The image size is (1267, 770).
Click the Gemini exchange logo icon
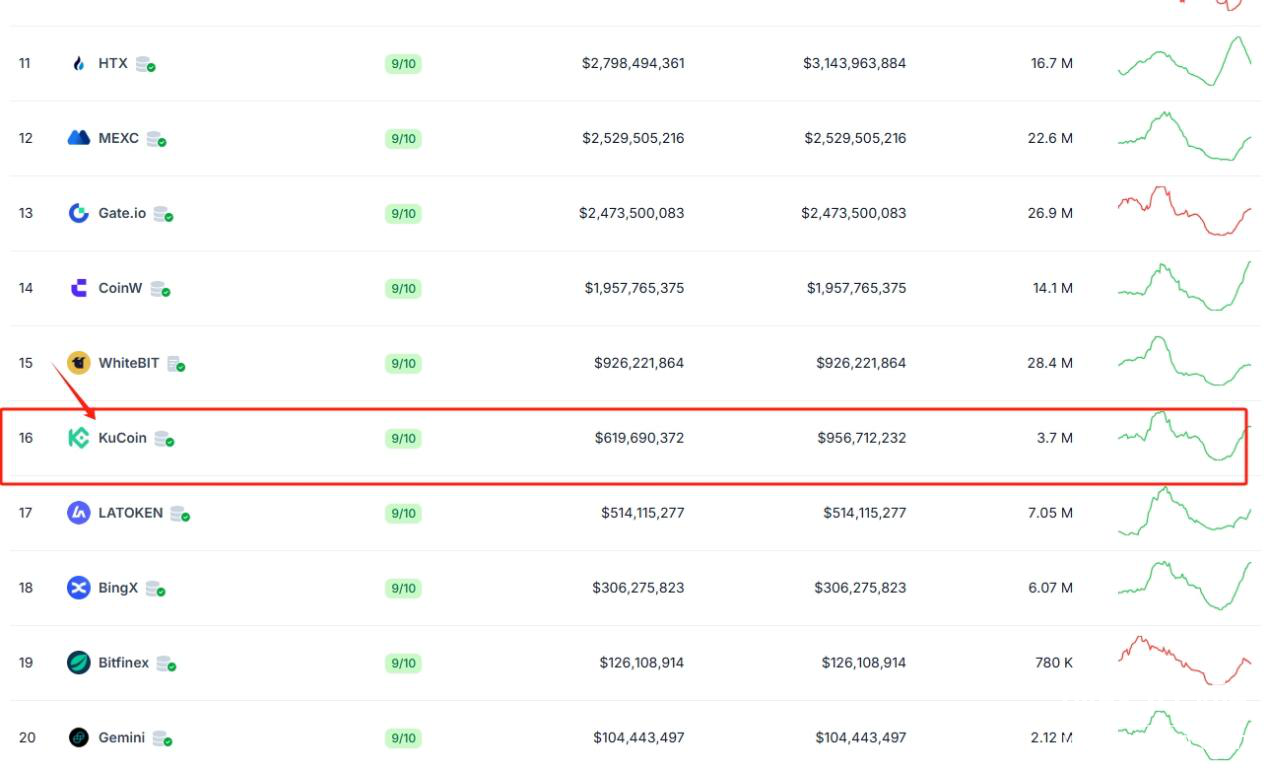point(79,738)
